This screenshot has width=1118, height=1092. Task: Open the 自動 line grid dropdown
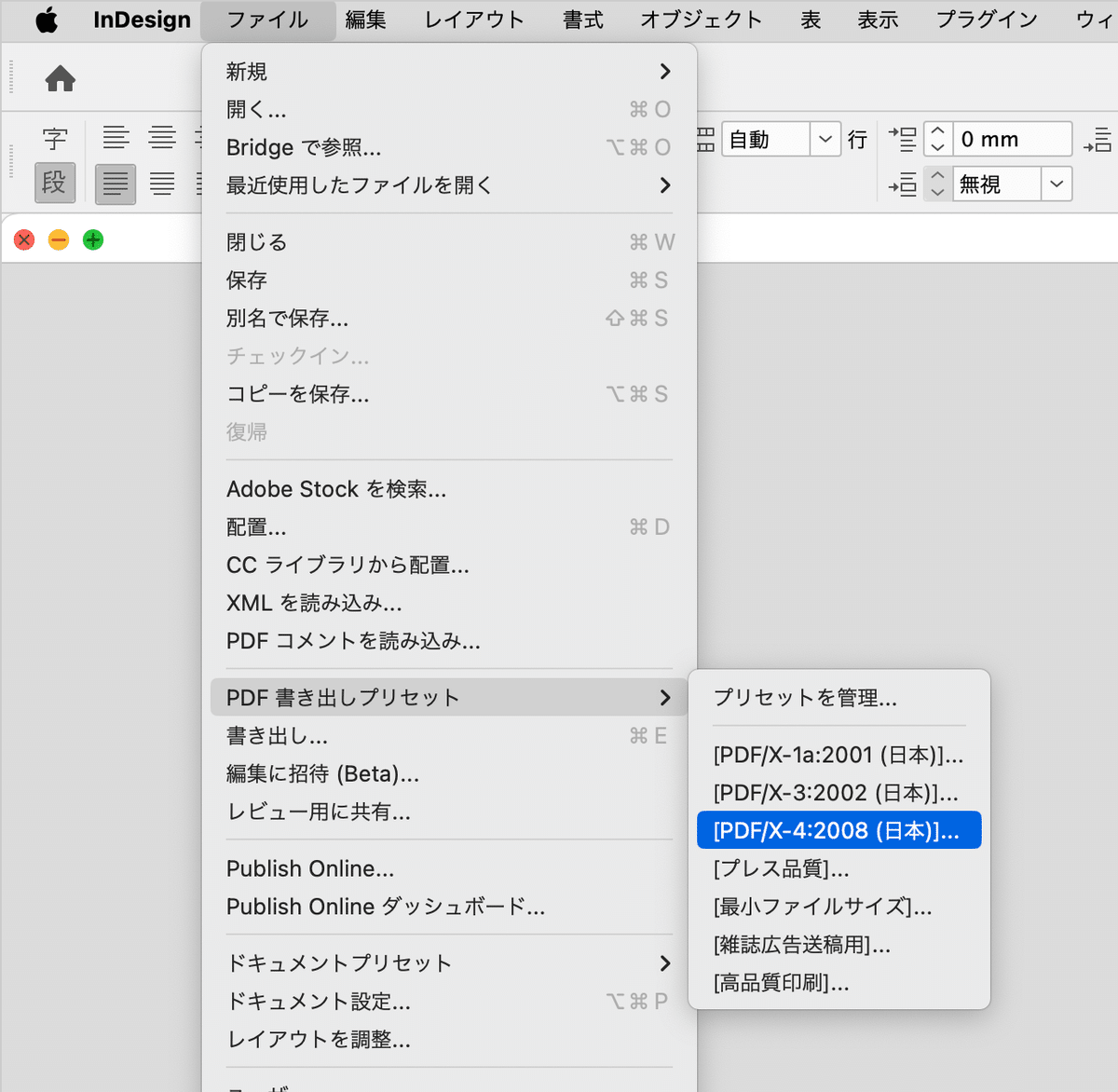click(825, 140)
